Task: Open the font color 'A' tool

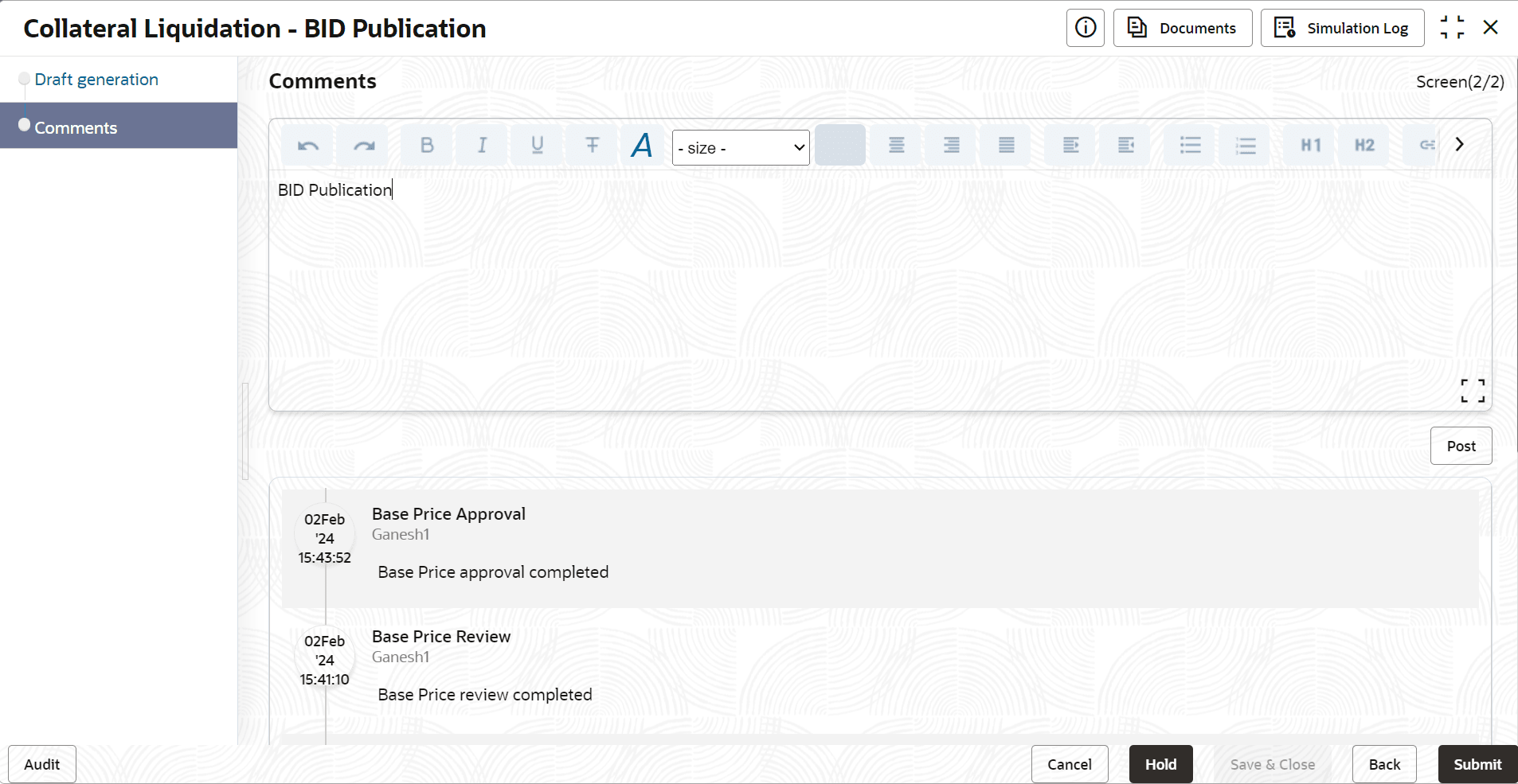Action: [x=642, y=145]
